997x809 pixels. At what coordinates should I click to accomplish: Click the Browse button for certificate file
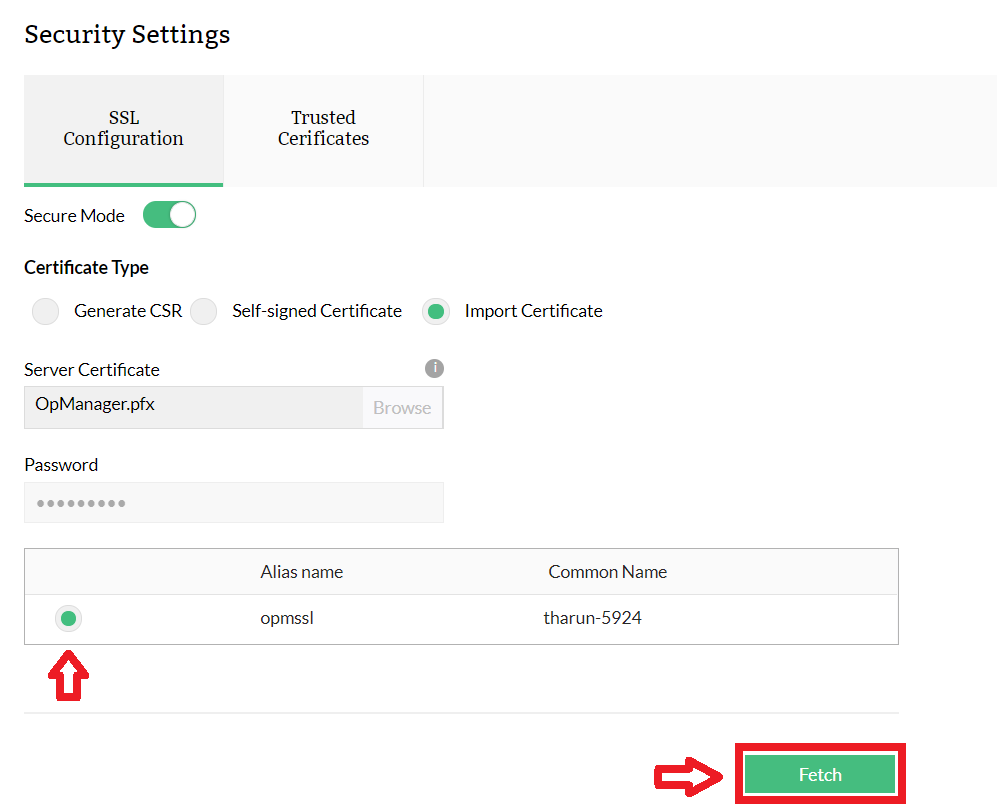[x=402, y=408]
